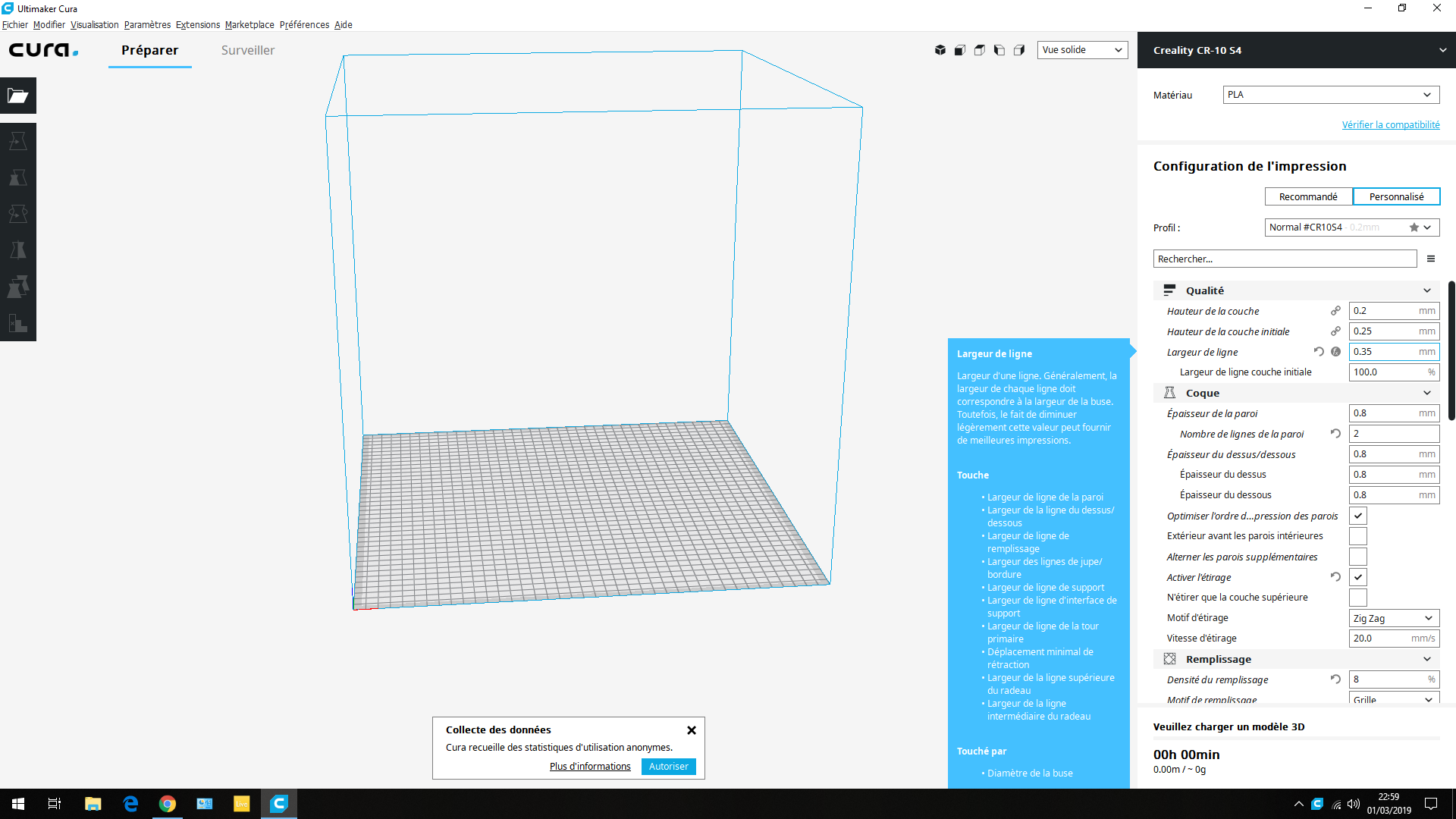Uncheck the Activer l'étirage checkbox

tap(1358, 577)
